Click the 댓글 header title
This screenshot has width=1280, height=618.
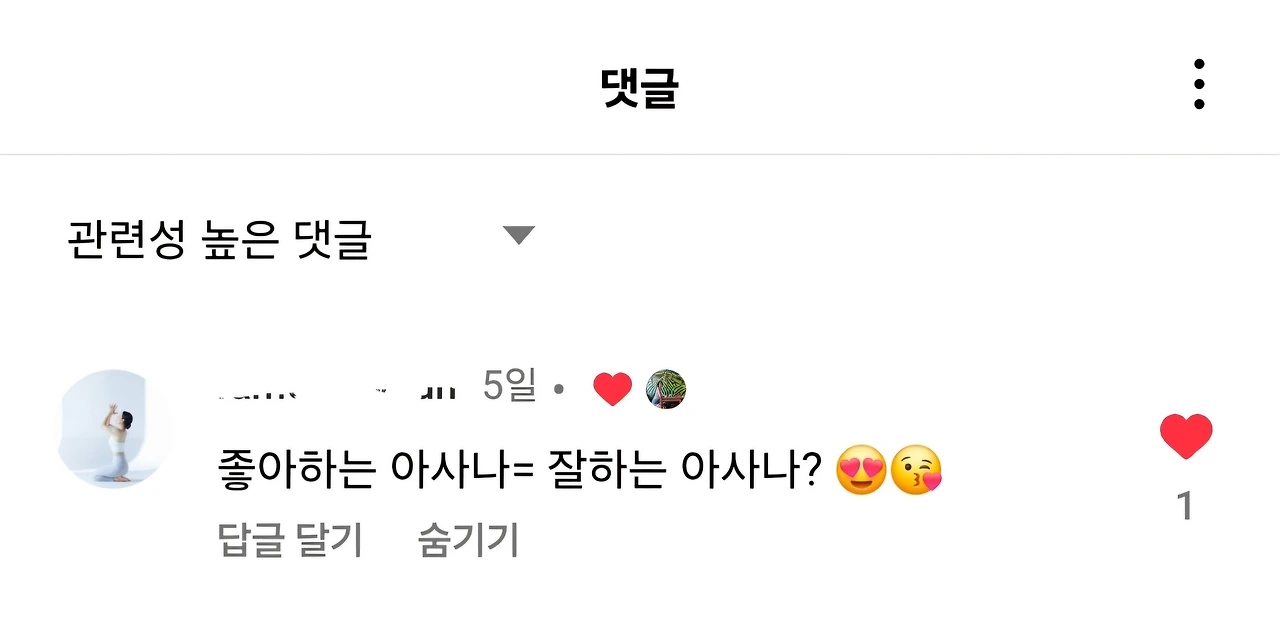640,87
